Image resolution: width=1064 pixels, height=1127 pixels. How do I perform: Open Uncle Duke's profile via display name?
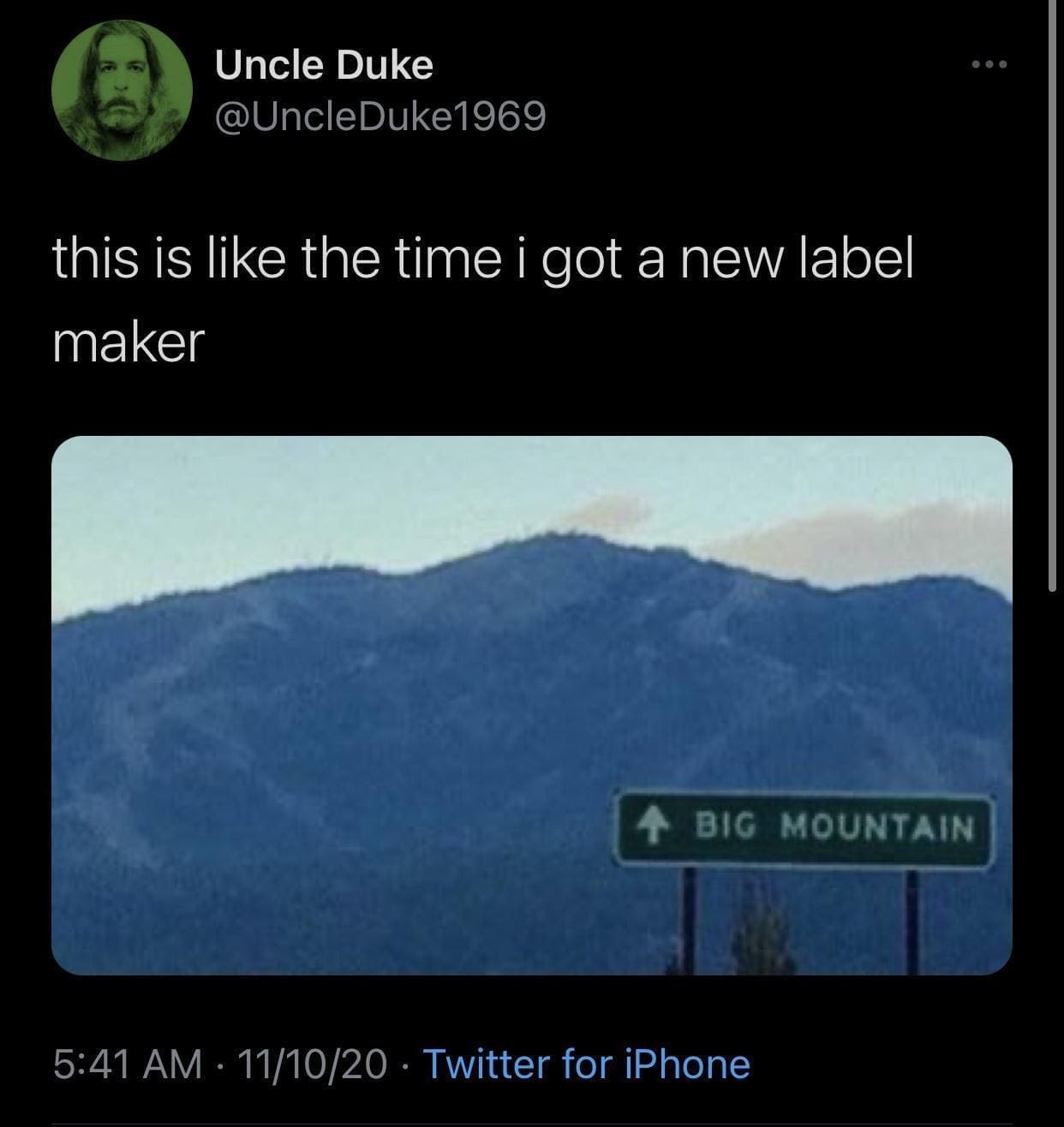click(324, 66)
